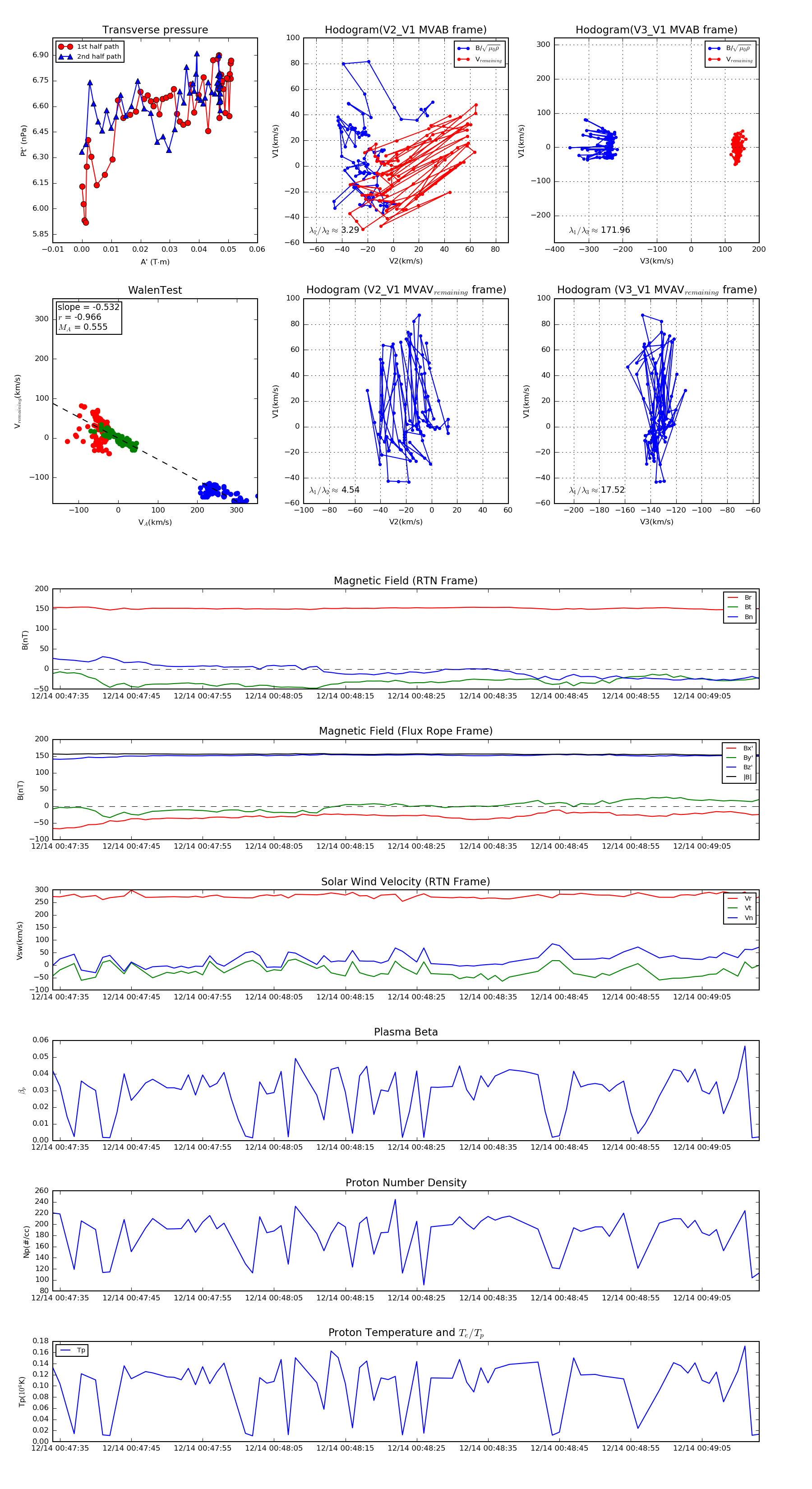Click the Bx' legend entry
The width and height of the screenshot is (812, 1489).
tap(740, 749)
